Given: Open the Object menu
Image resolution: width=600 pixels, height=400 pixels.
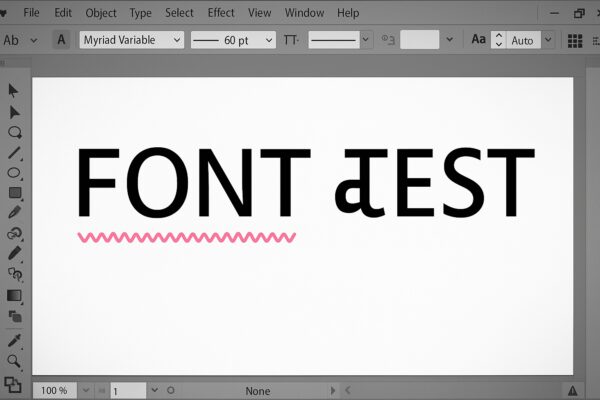Looking at the screenshot, I should pyautogui.click(x=101, y=13).
